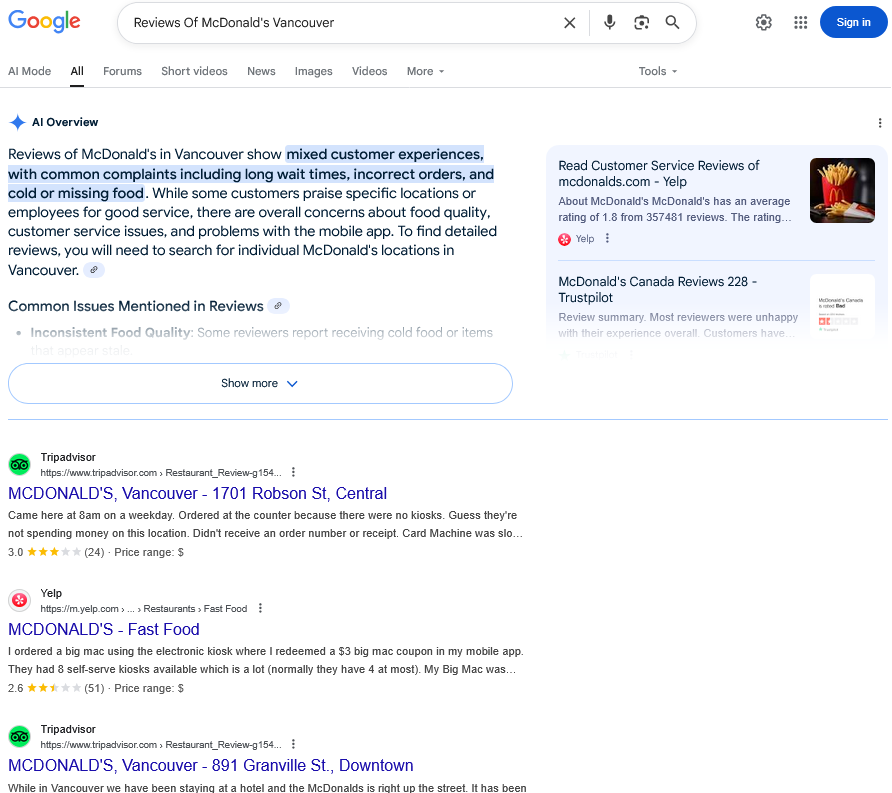Switch to Short videos tab

pyautogui.click(x=194, y=71)
